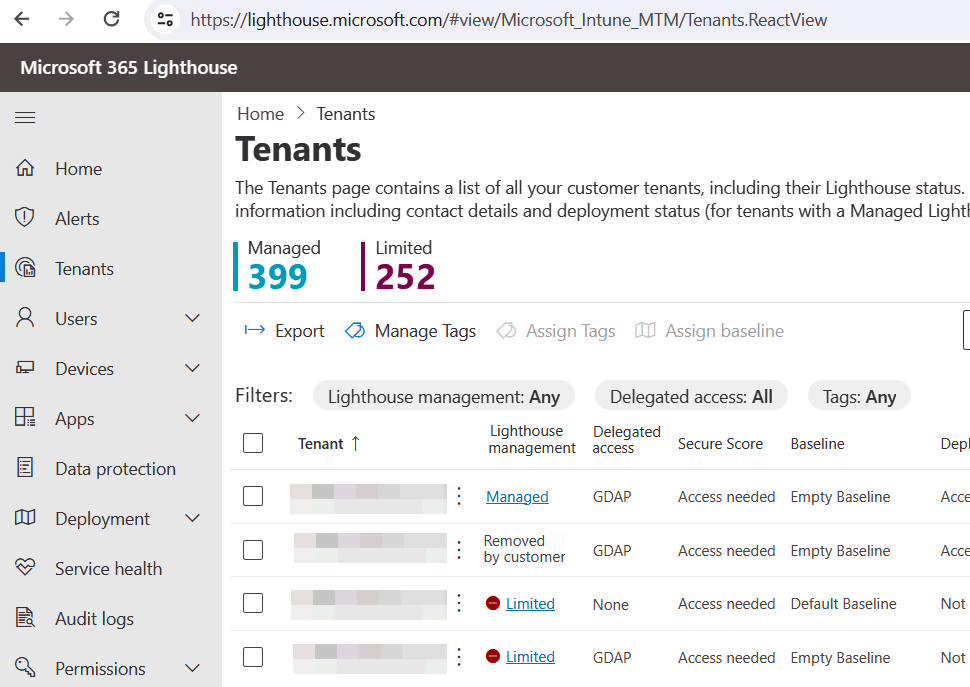Click the Manage Tags button label
Screen dimensions: 970x687
[x=426, y=331]
